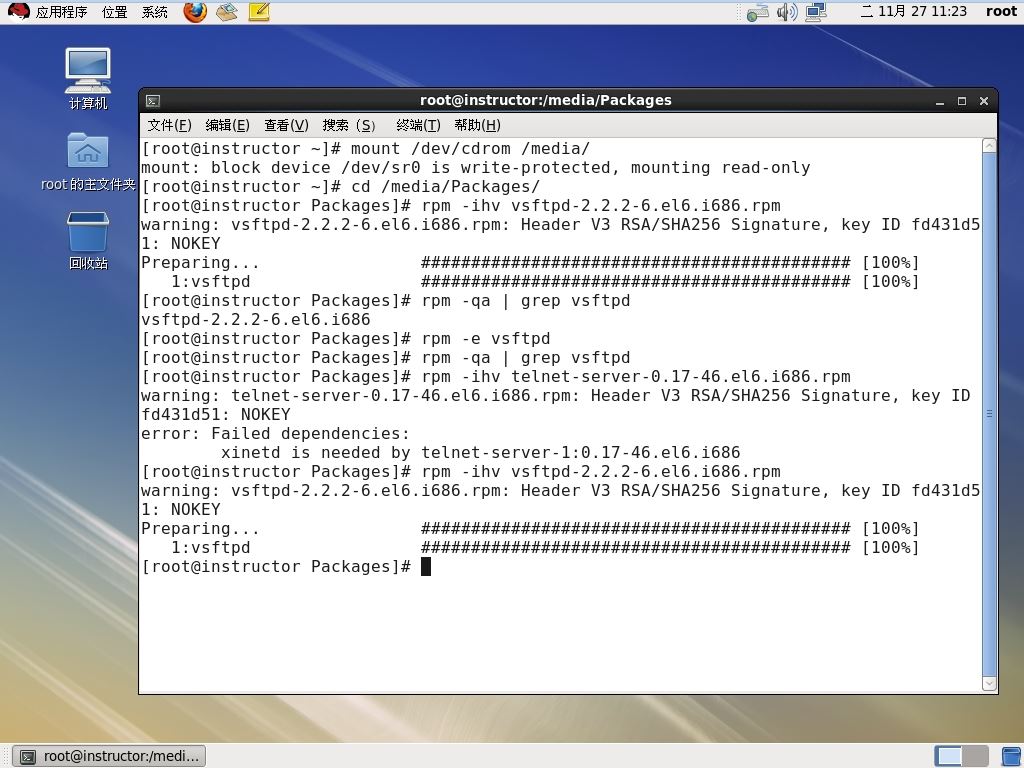Screen dimensions: 1024x768
Task: Open the terminal 帮助(H) menu
Action: [x=477, y=125]
